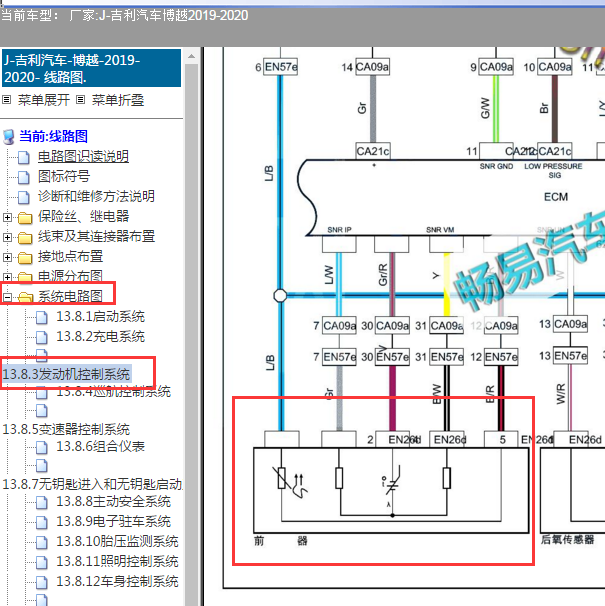Screen dimensions: 605x606
Task: Open 13.8.4巡航控制系统 diagram
Action: 114,392
